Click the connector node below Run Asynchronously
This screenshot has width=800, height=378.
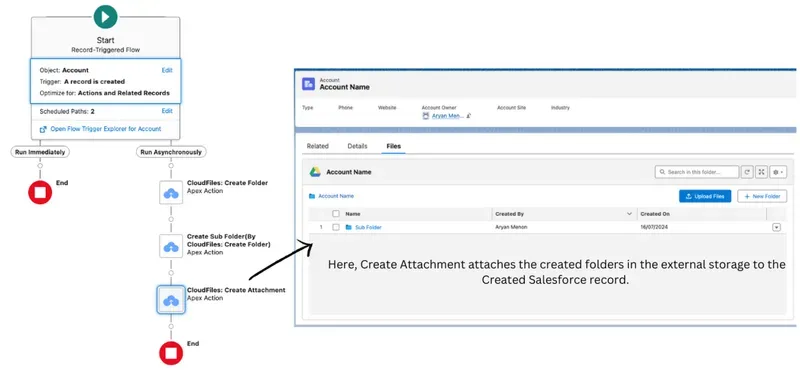(171, 166)
